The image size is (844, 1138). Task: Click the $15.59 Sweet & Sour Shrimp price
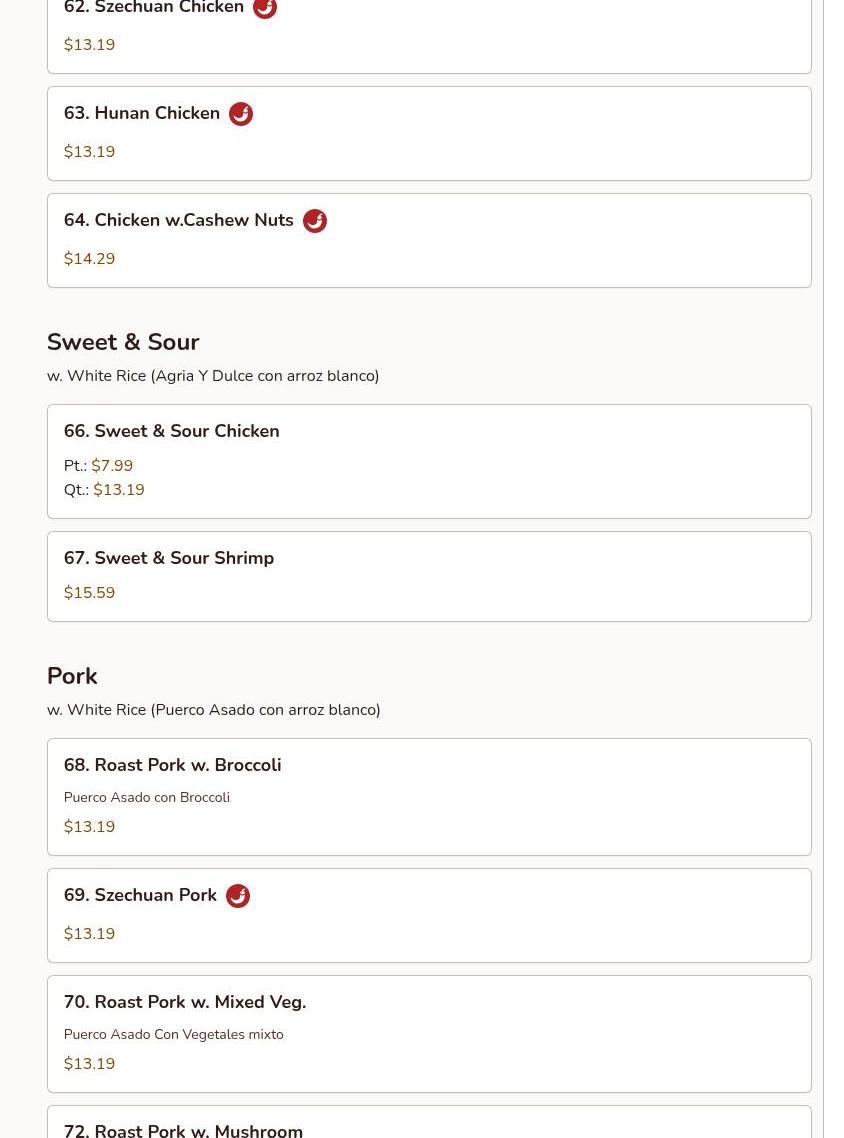point(89,593)
